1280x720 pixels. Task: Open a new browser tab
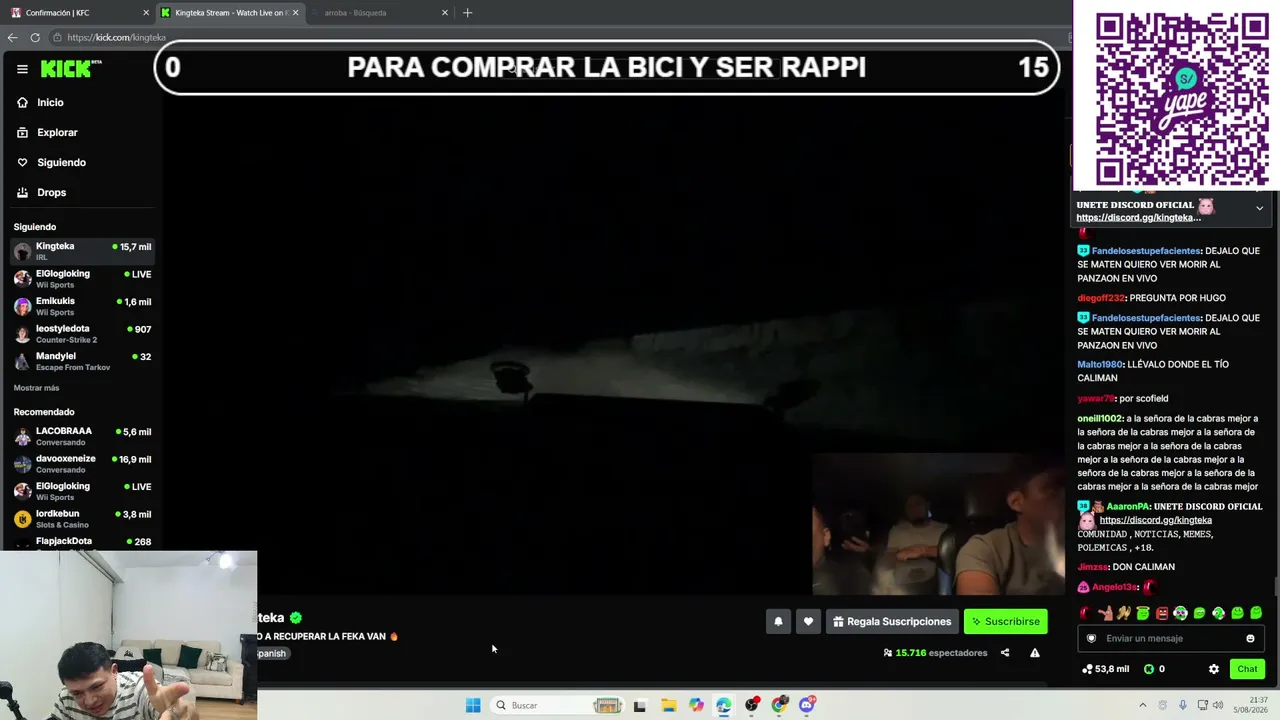(x=467, y=13)
